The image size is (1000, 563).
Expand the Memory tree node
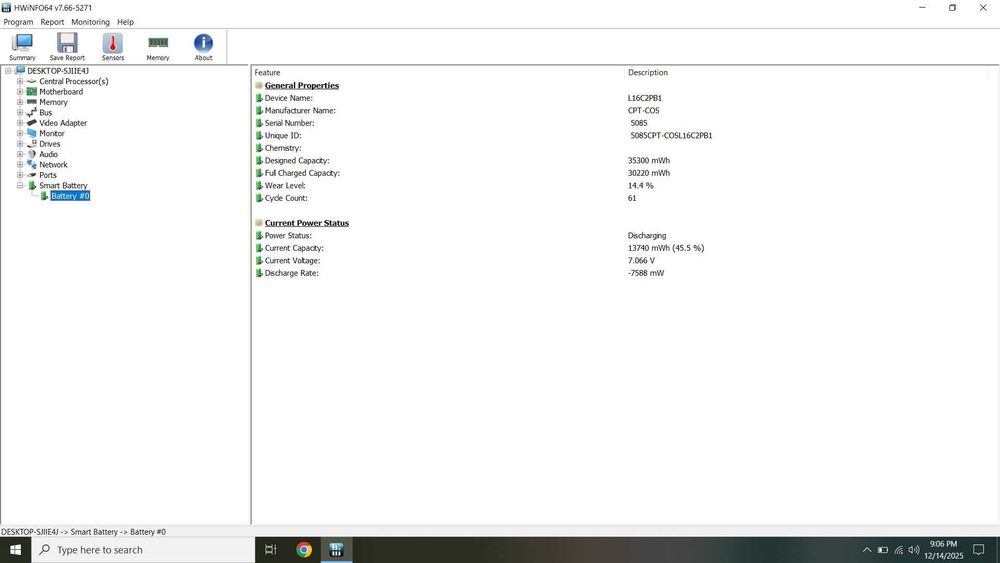[x=20, y=102]
